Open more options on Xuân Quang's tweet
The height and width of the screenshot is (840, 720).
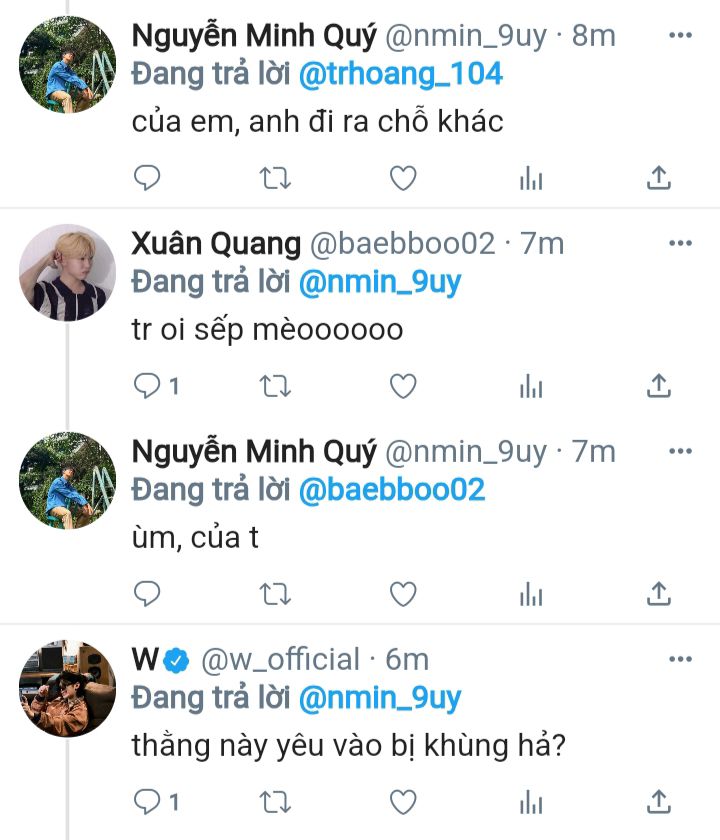[680, 243]
